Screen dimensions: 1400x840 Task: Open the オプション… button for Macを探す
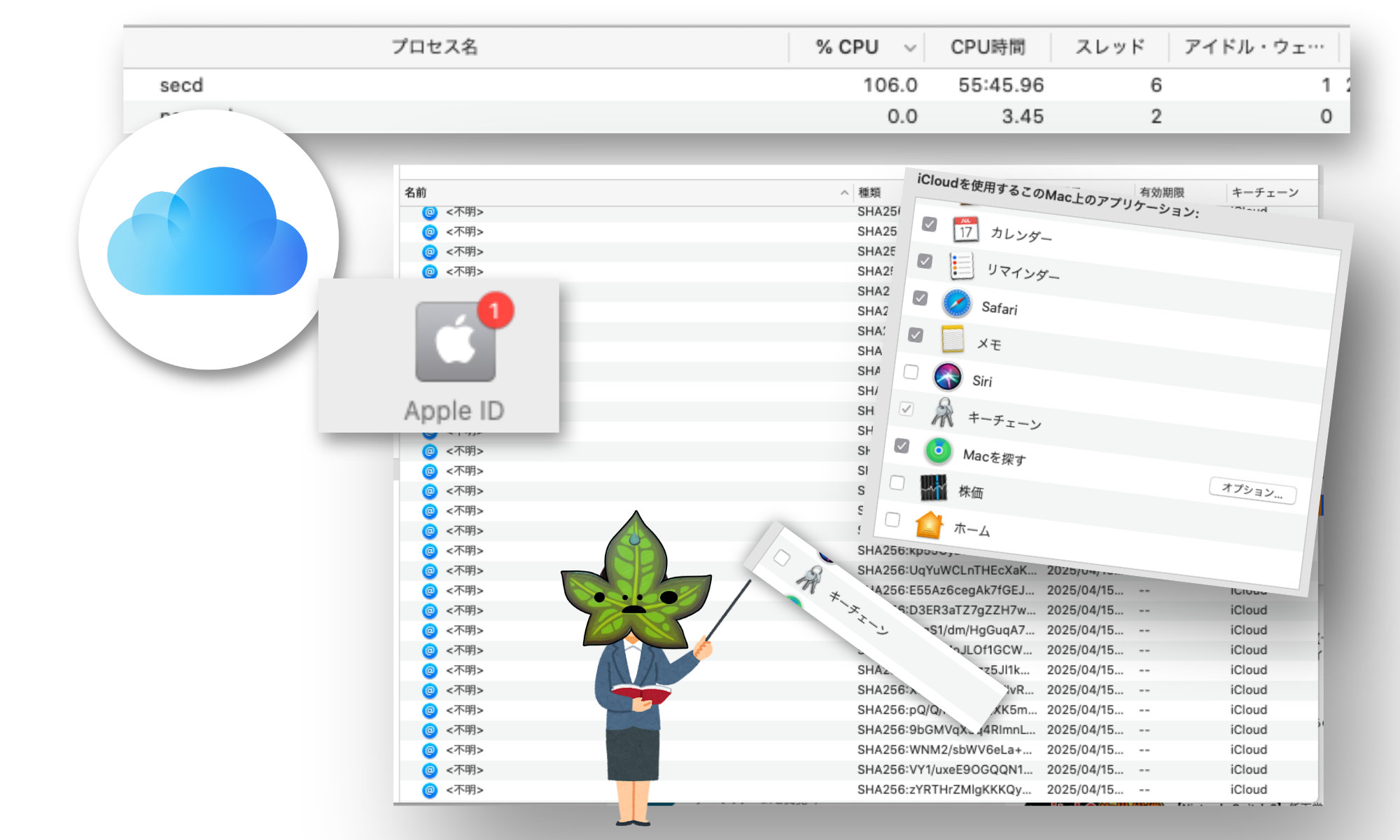(1252, 490)
